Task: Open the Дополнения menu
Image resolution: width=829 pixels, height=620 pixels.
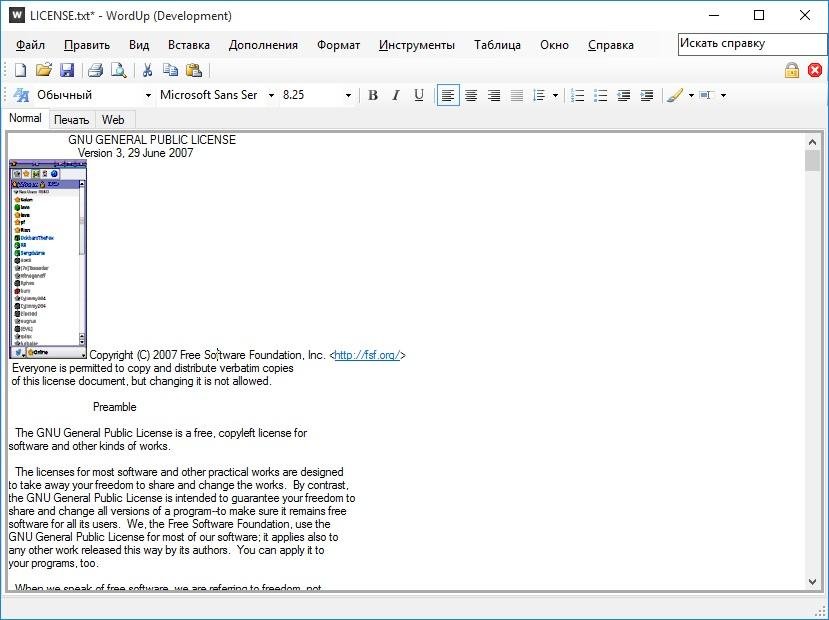Action: (263, 45)
